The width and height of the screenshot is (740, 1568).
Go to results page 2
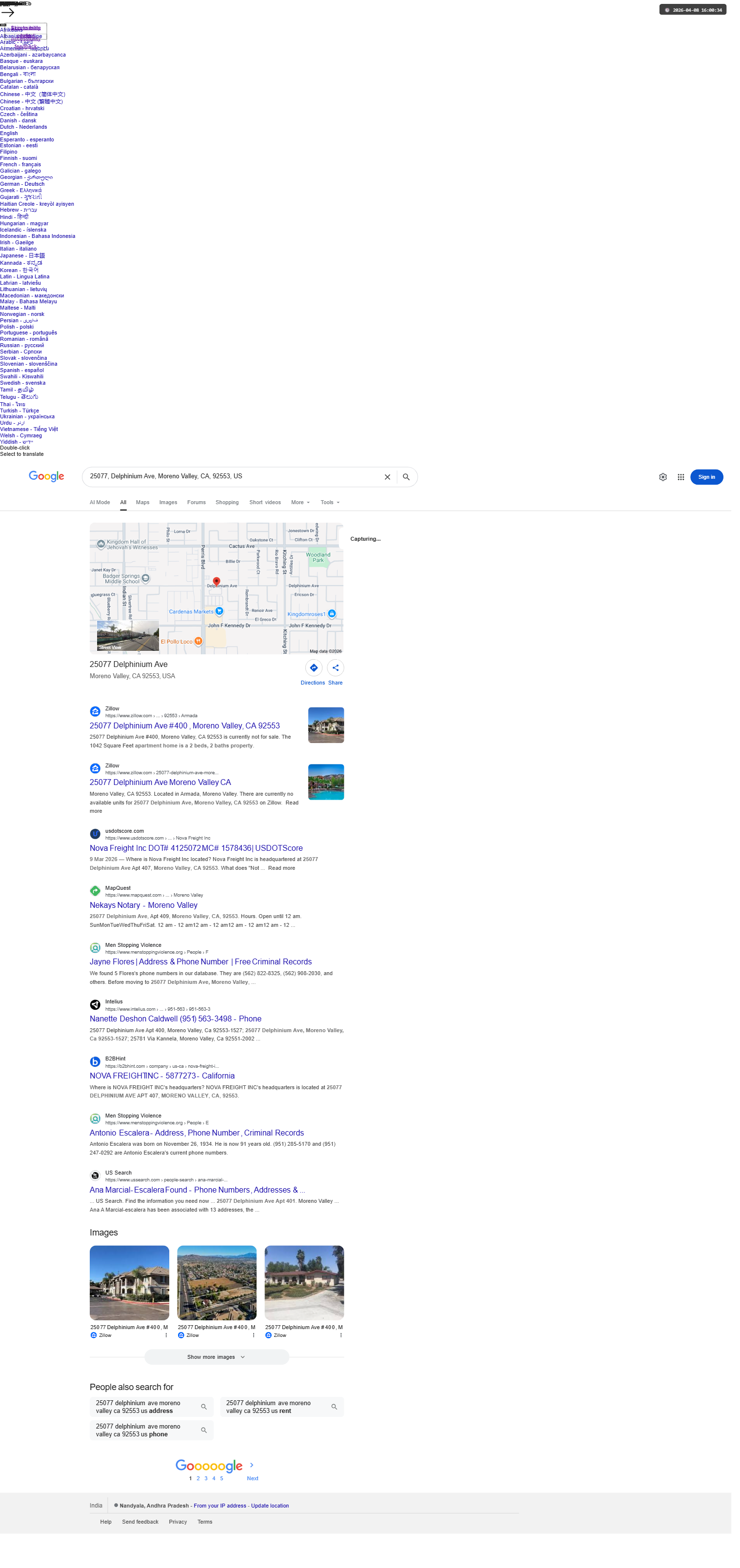pyautogui.click(x=198, y=1478)
